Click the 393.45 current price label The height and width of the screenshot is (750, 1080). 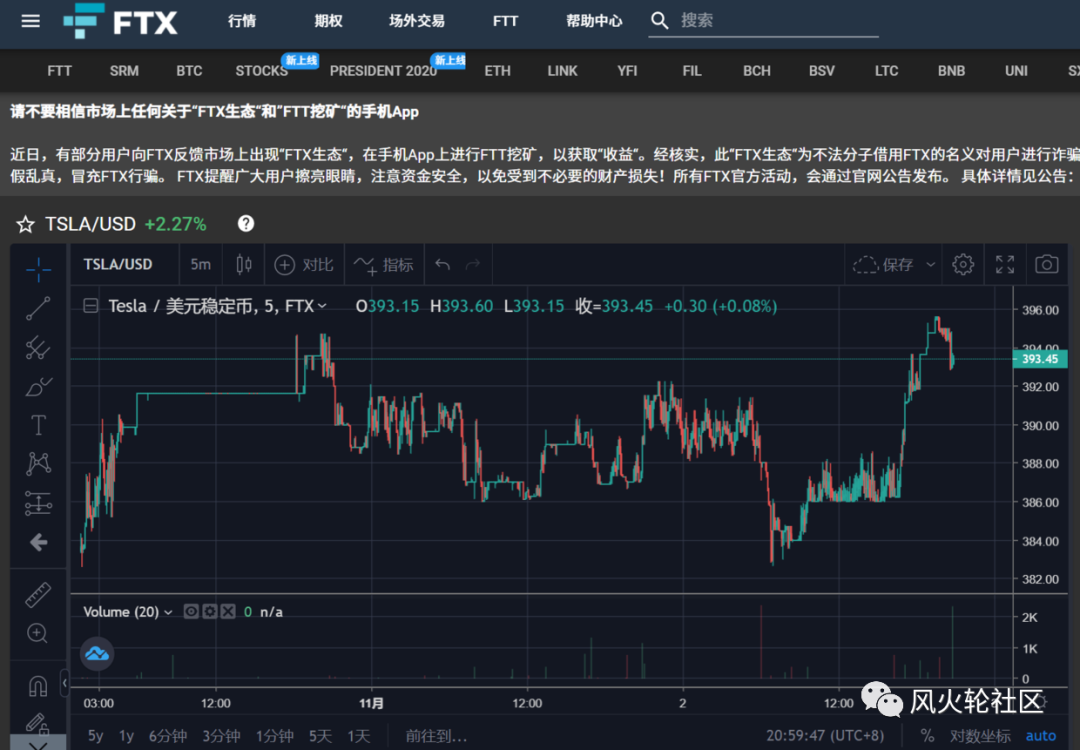click(1040, 359)
